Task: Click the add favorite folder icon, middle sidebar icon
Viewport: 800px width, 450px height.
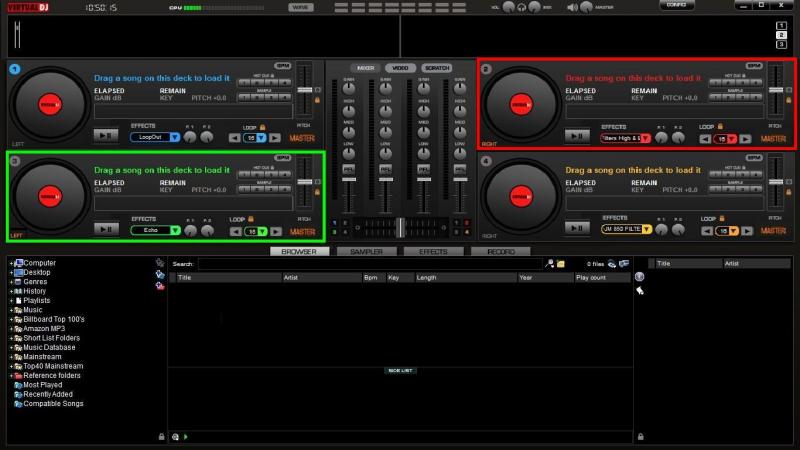Action: pyautogui.click(x=160, y=274)
